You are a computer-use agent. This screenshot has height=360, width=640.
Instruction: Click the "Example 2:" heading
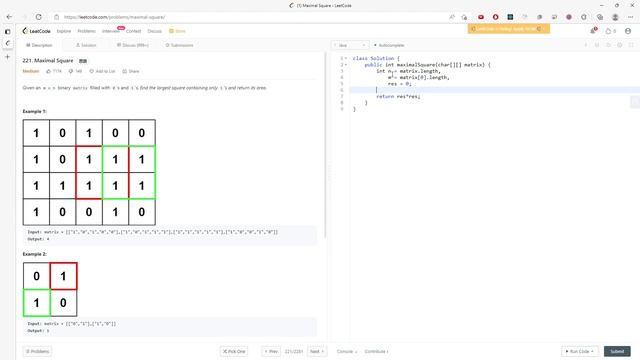tap(35, 254)
